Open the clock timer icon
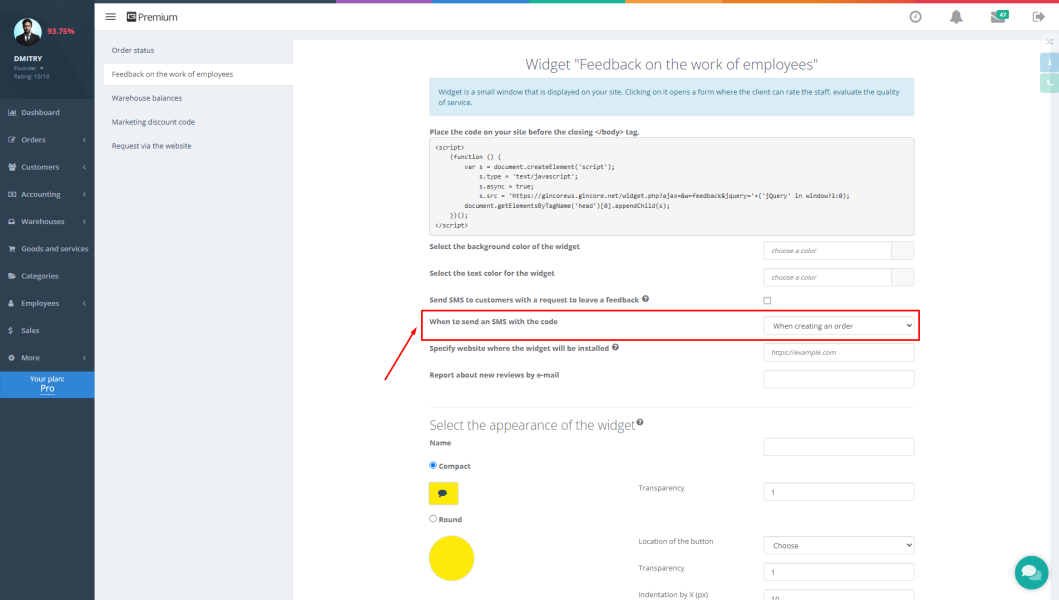The height and width of the screenshot is (600, 1059). coord(915,17)
